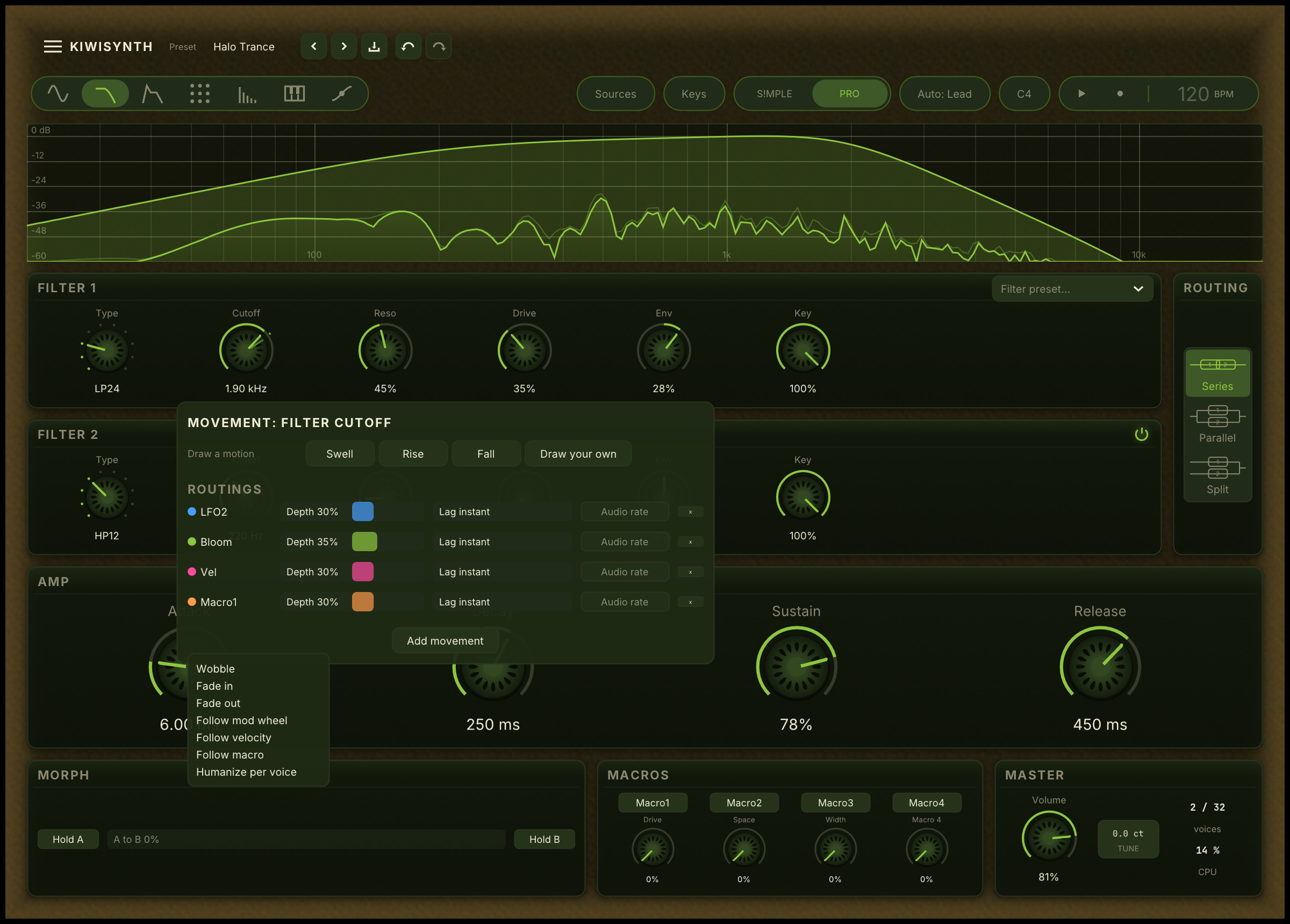Remove the Bloom routing with x

pos(691,542)
